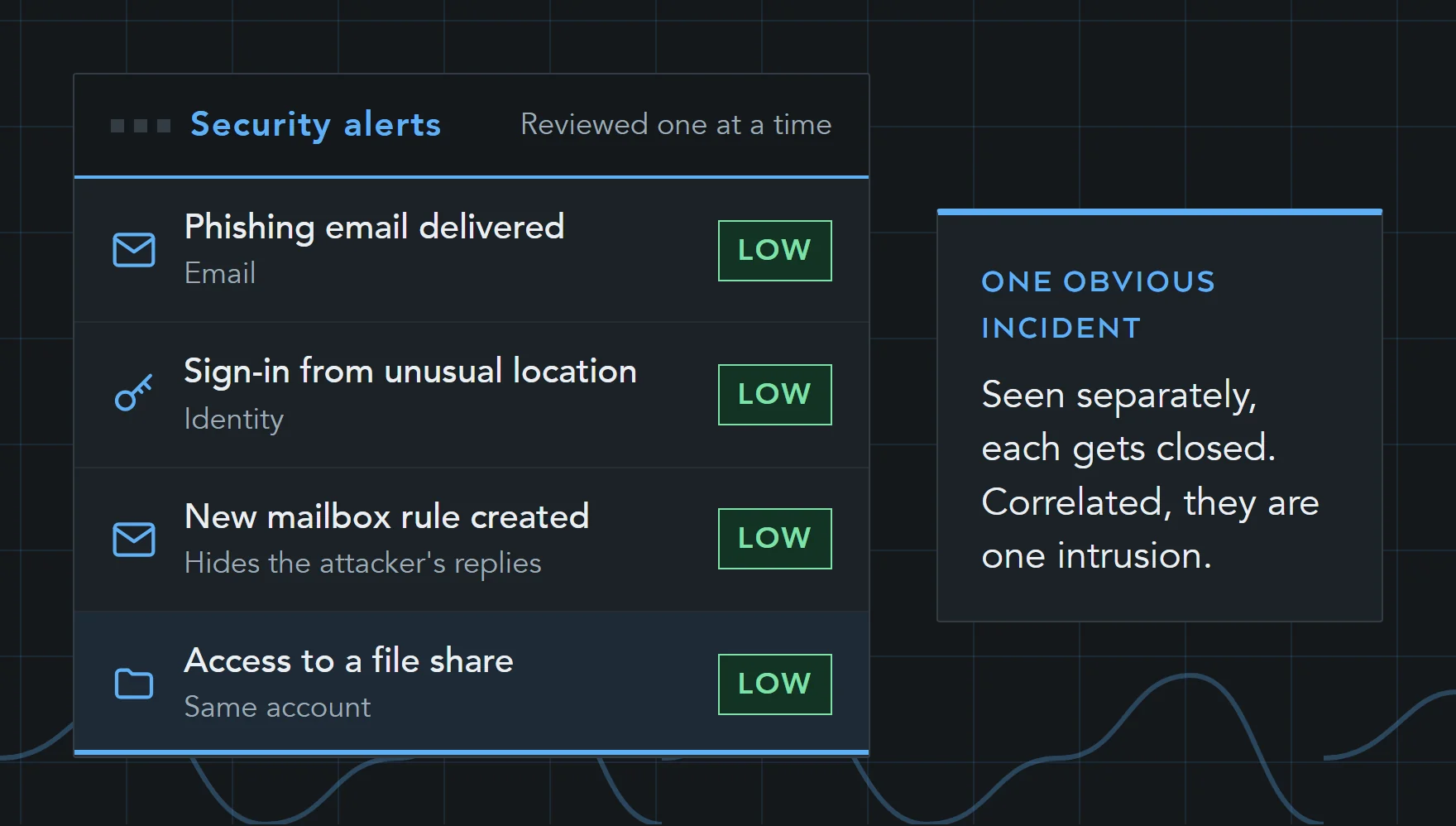Click the Seen separately paragraph in the incident card
Image resolution: width=1456 pixels, height=826 pixels.
(1150, 475)
